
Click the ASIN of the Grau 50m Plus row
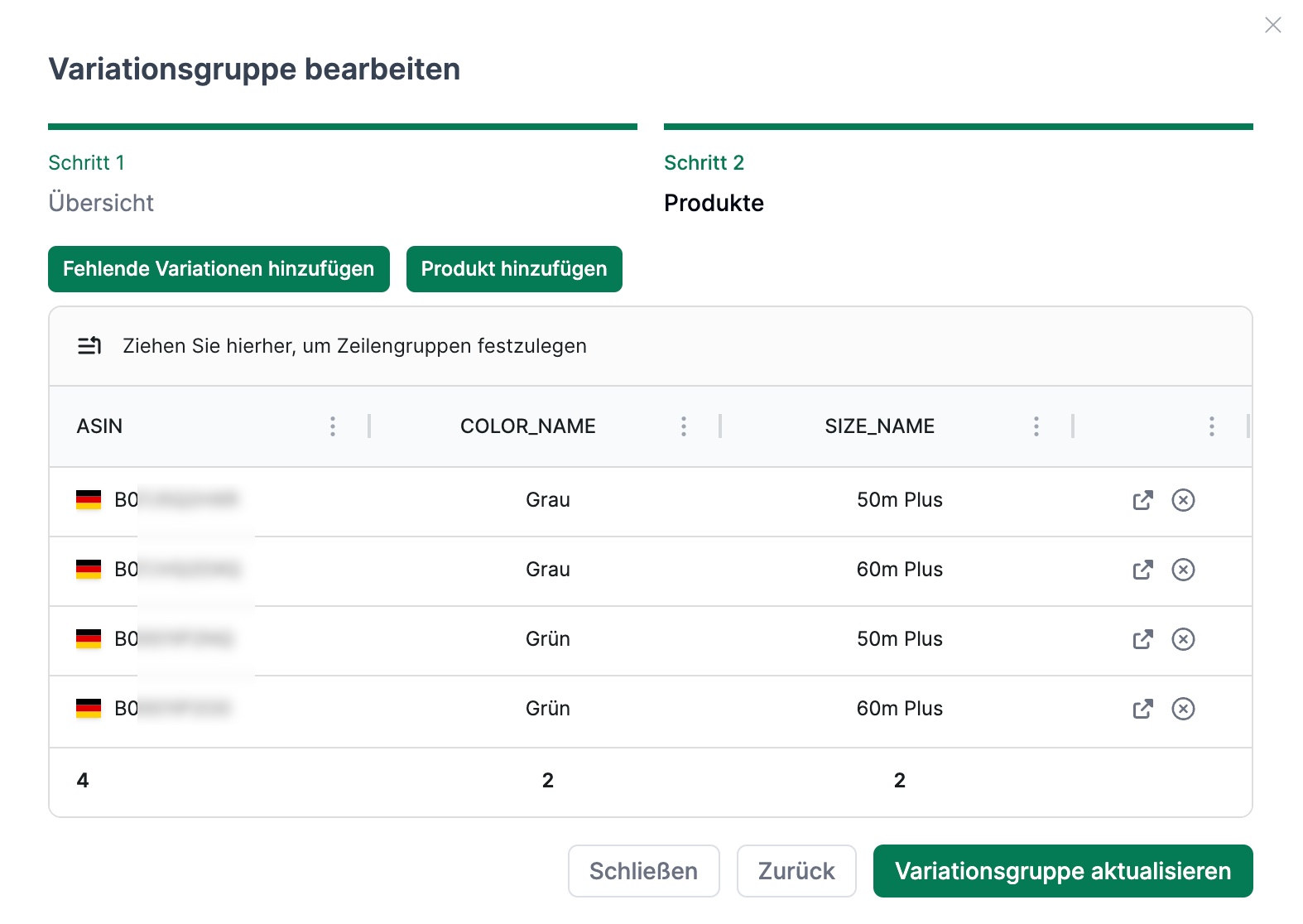[176, 500]
